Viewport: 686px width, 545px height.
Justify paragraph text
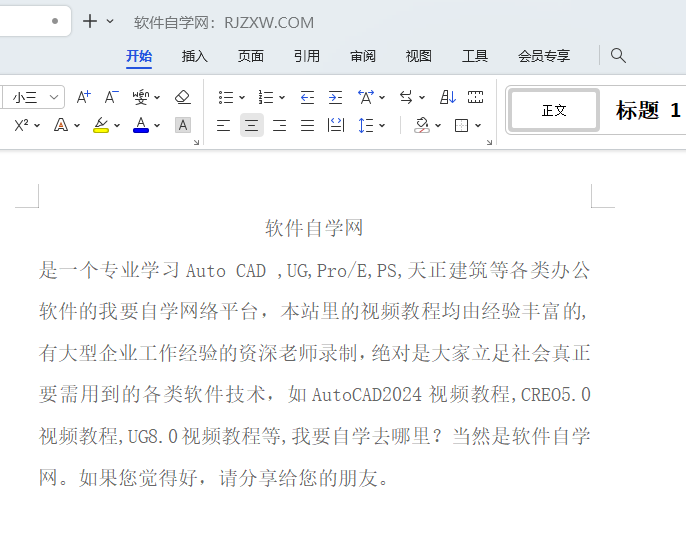pyautogui.click(x=308, y=126)
